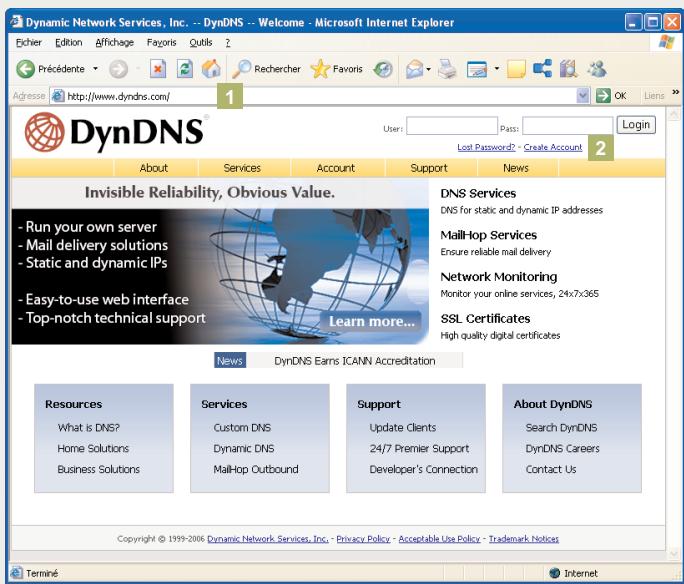This screenshot has width=684, height=584.
Task: Click the Learn more... banner button
Action: click(x=371, y=321)
